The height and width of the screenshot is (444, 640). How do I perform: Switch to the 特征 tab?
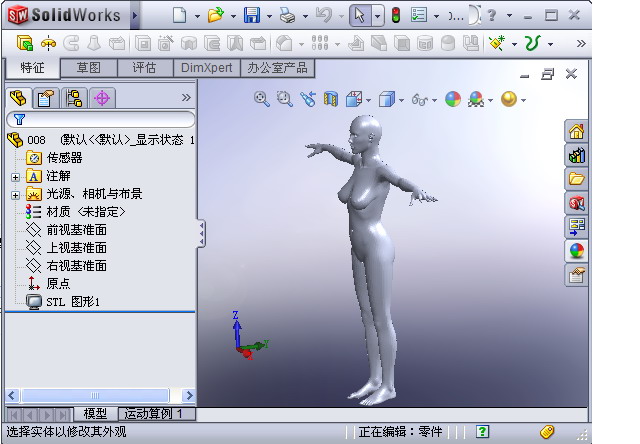[33, 68]
